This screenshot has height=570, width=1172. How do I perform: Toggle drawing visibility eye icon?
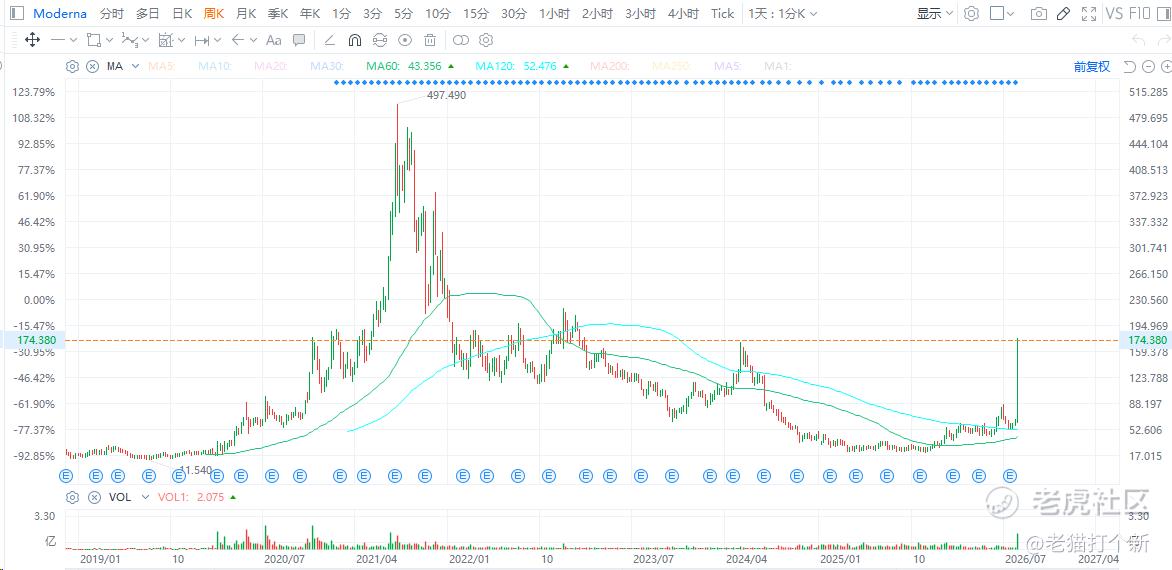pyautogui.click(x=405, y=40)
